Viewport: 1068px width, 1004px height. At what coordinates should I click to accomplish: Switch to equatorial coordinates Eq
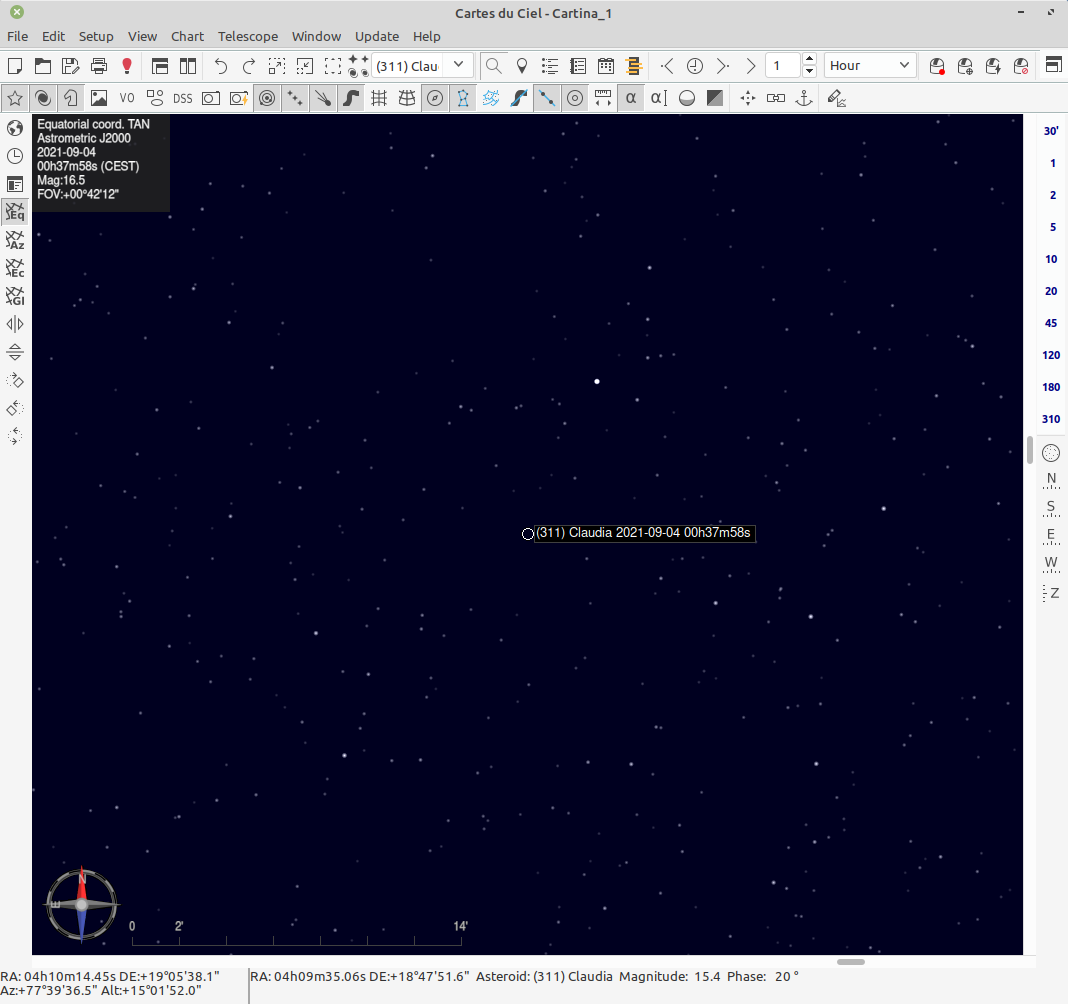15,213
